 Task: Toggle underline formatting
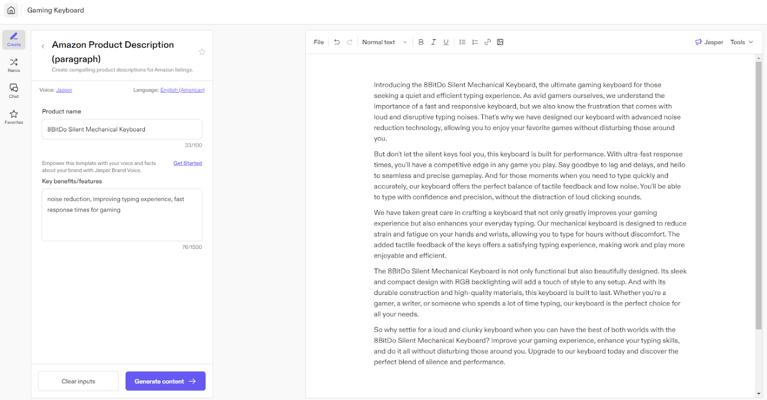tap(446, 42)
